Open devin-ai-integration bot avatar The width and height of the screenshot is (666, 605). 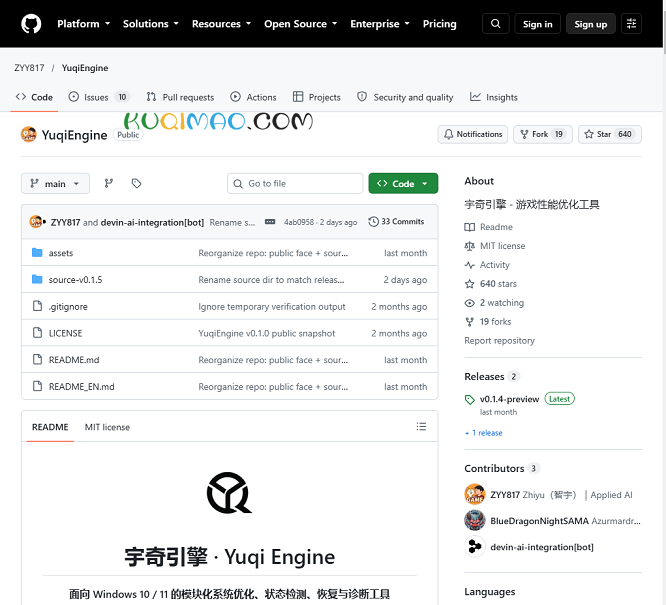click(474, 547)
